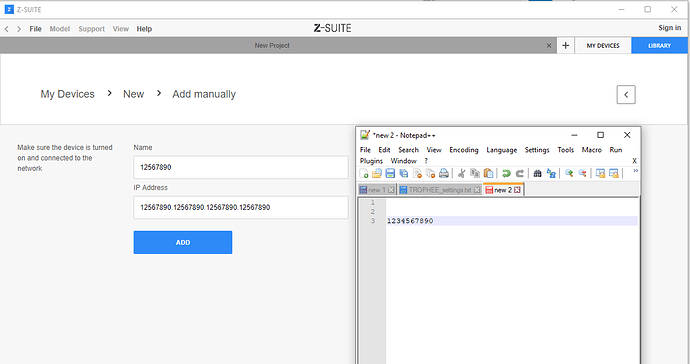Viewport: 690px width, 364px height.
Task: Open Z-SUITE Support menu
Action: pos(92,29)
